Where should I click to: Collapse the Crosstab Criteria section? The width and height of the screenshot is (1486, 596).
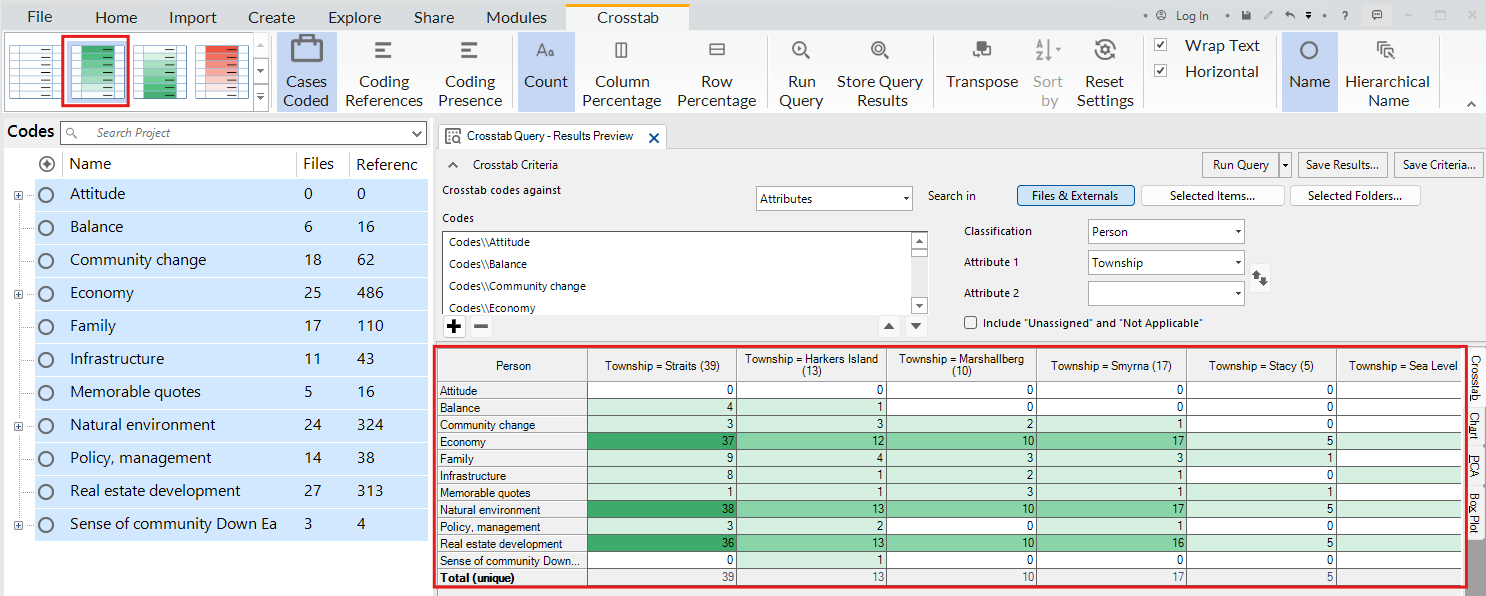(x=452, y=165)
